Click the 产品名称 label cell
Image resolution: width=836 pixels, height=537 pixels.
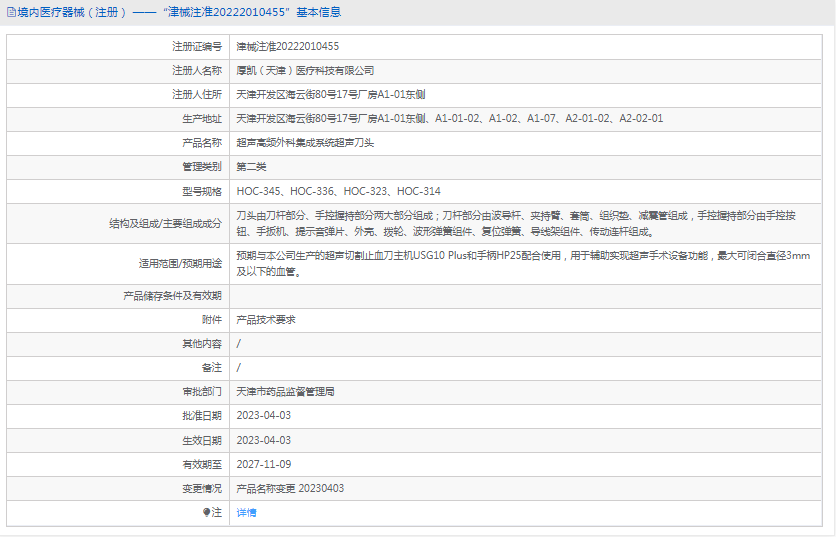[x=118, y=143]
